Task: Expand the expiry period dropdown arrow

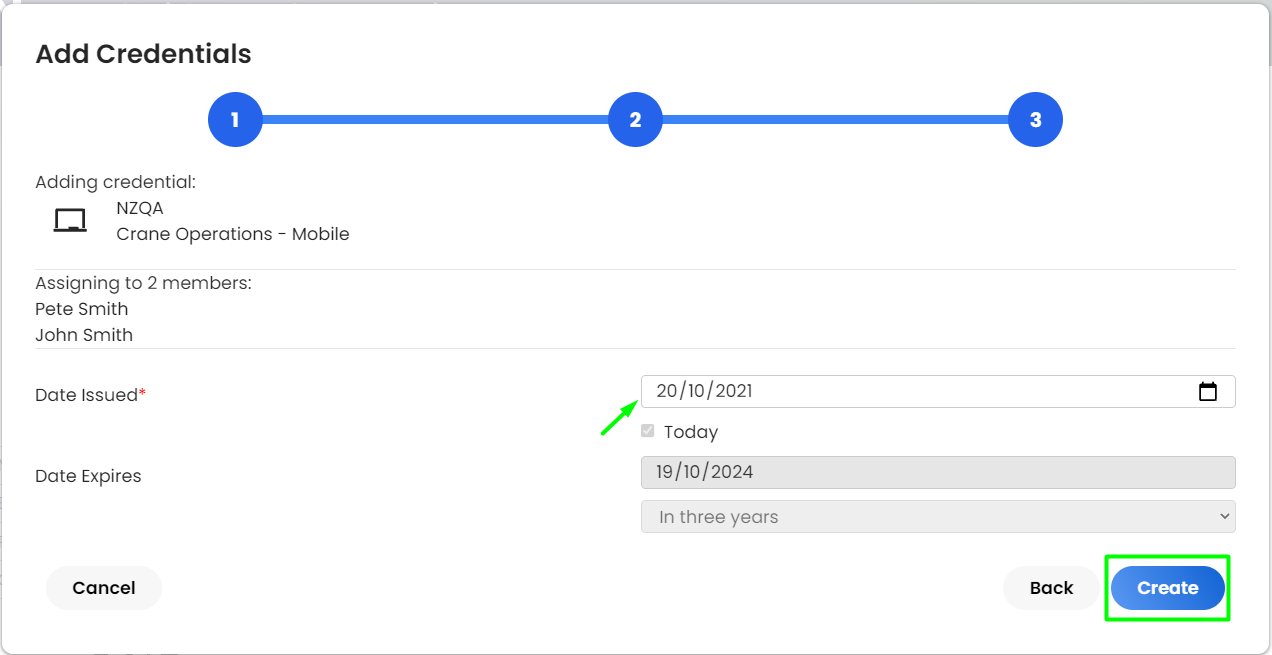Action: point(1225,517)
